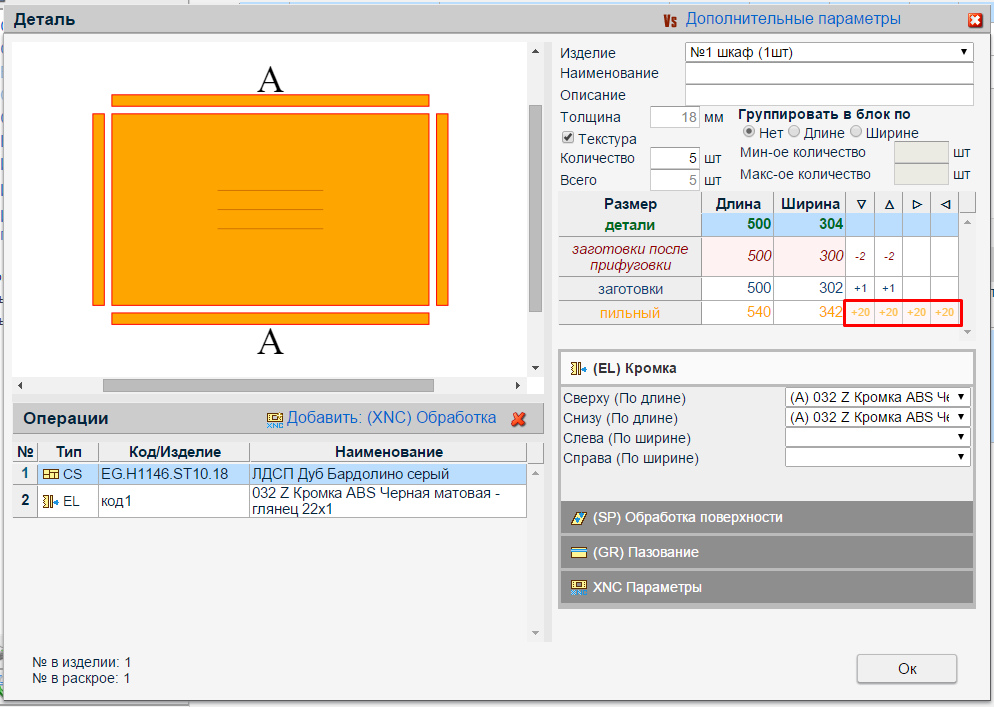The width and height of the screenshot is (994, 707).
Task: Open the Слева (По ширине) edge dropdown
Action: coord(878,438)
